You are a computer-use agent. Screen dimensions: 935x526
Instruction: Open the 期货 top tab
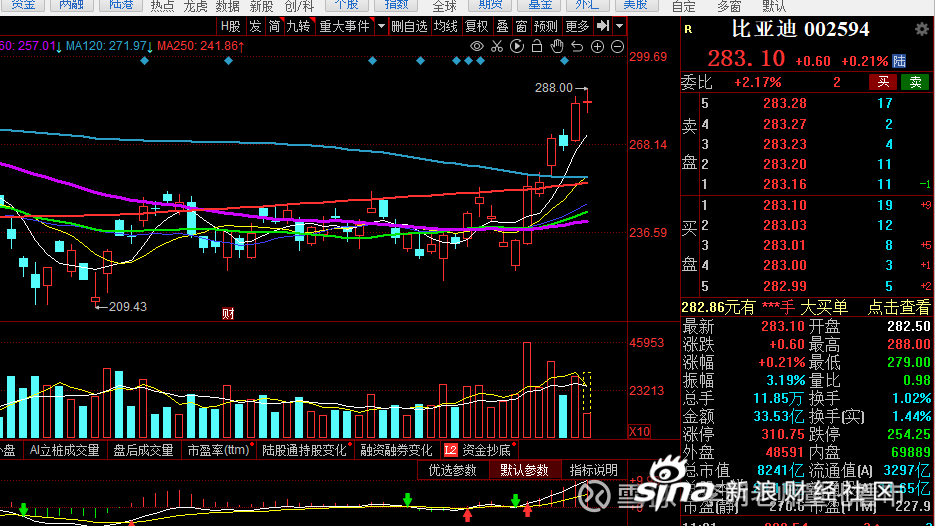(x=490, y=5)
